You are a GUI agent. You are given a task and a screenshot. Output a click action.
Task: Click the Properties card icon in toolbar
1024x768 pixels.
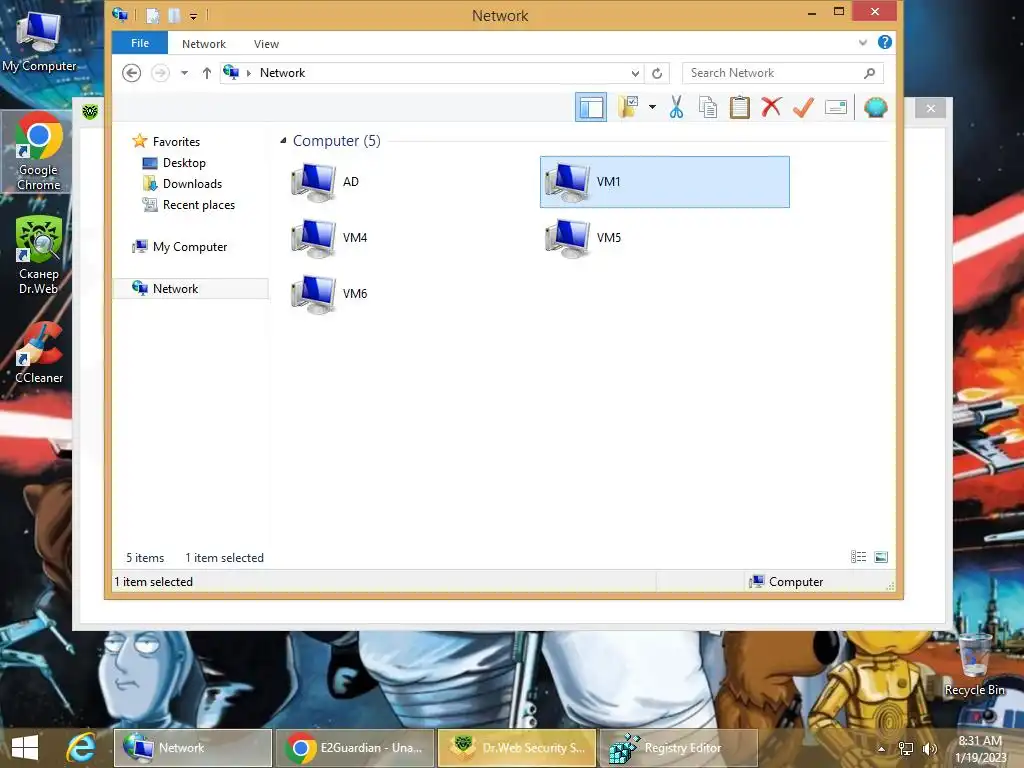836,107
